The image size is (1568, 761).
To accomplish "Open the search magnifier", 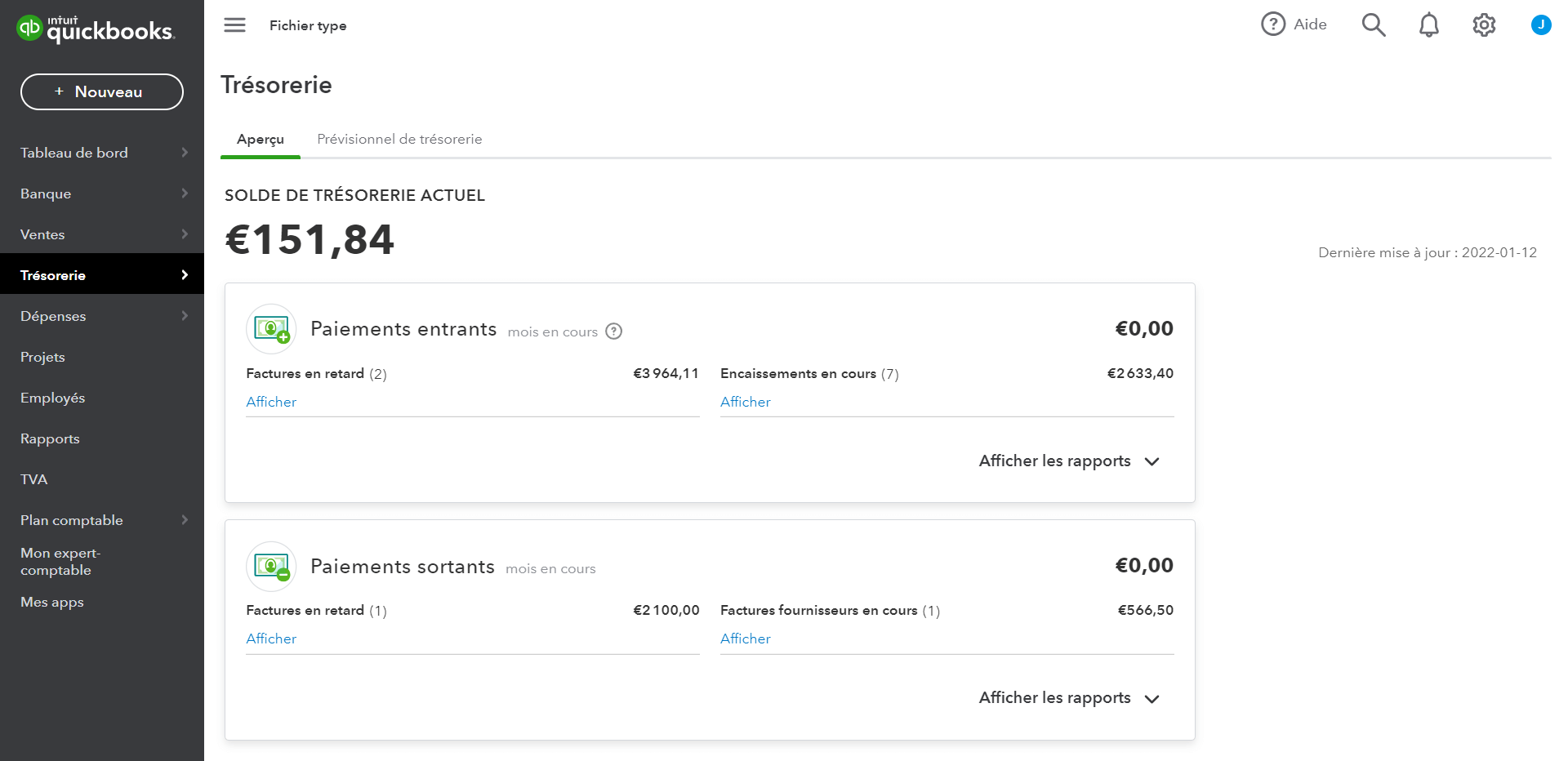I will pyautogui.click(x=1374, y=25).
